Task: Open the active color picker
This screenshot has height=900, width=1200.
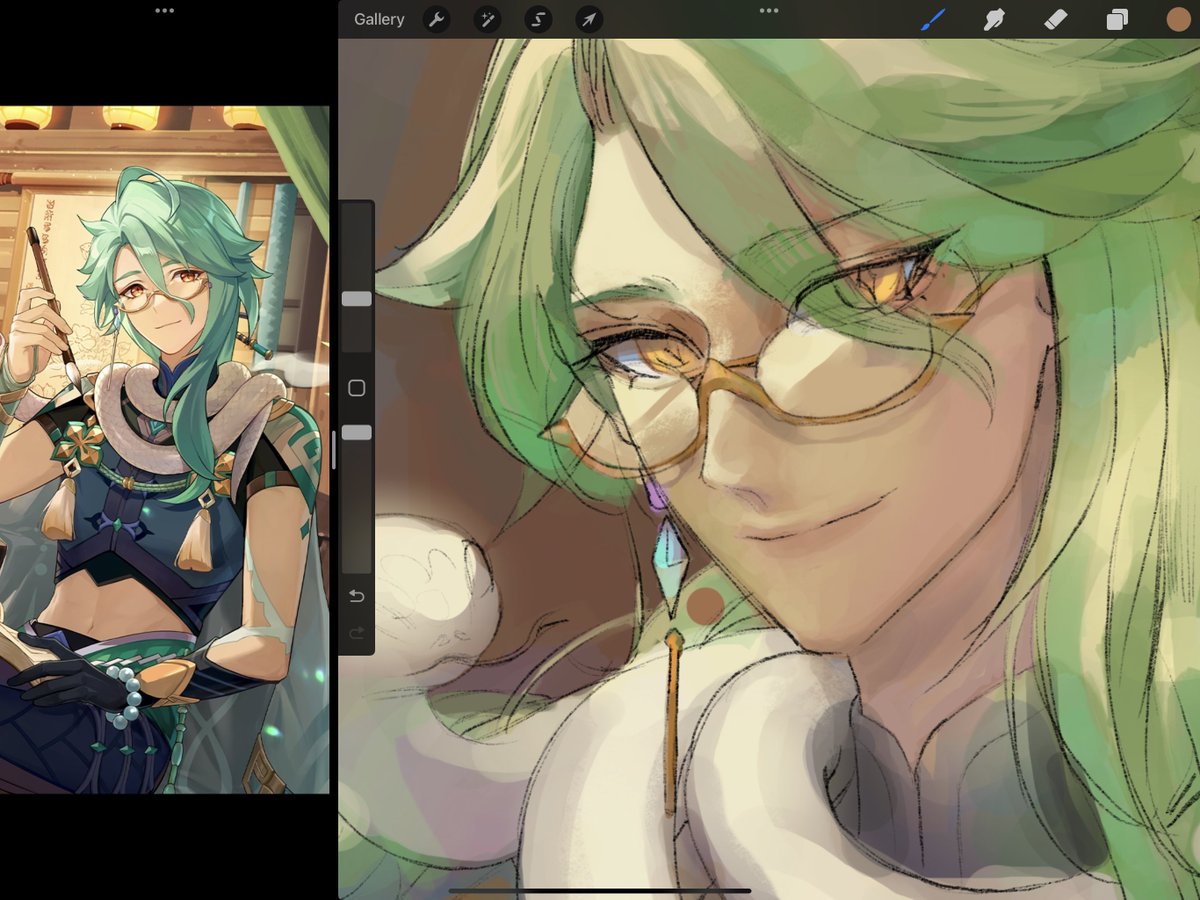Action: (x=1178, y=19)
